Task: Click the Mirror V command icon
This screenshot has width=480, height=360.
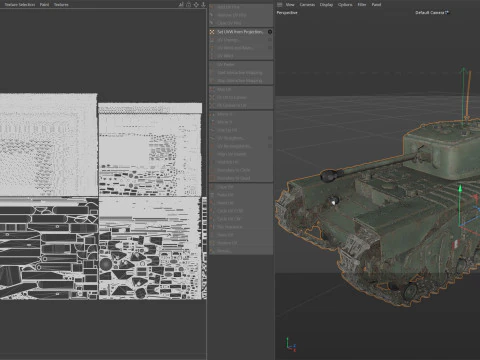Action: [x=212, y=122]
